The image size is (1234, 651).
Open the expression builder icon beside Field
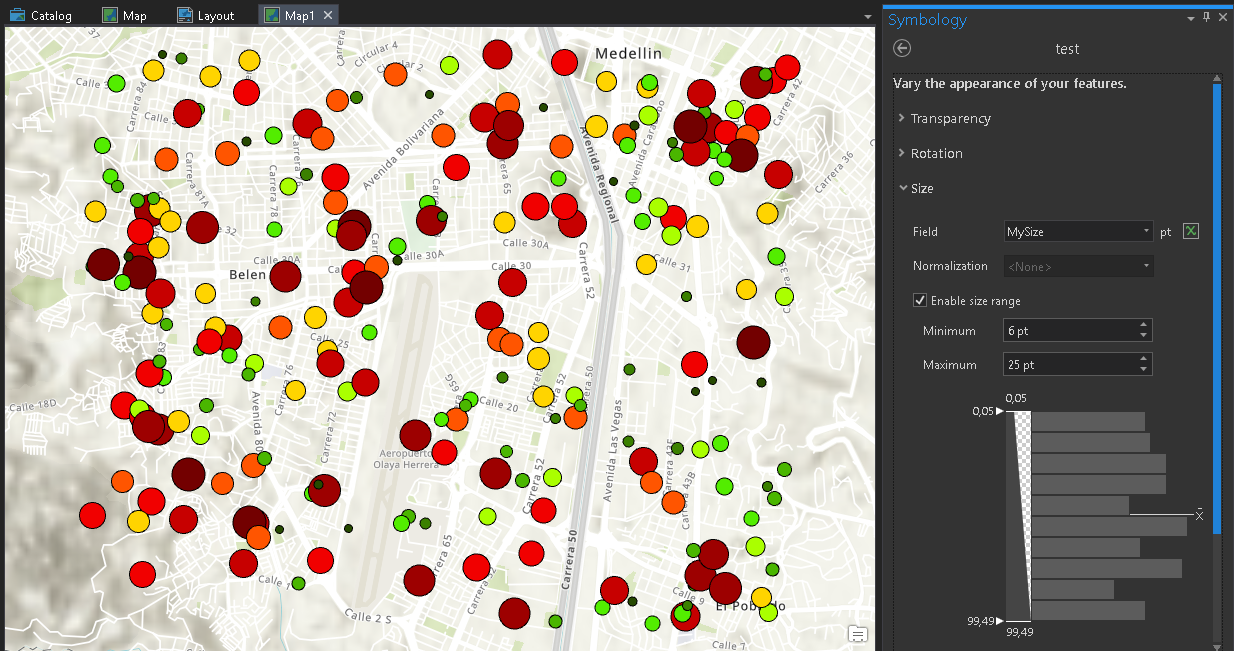click(1190, 232)
